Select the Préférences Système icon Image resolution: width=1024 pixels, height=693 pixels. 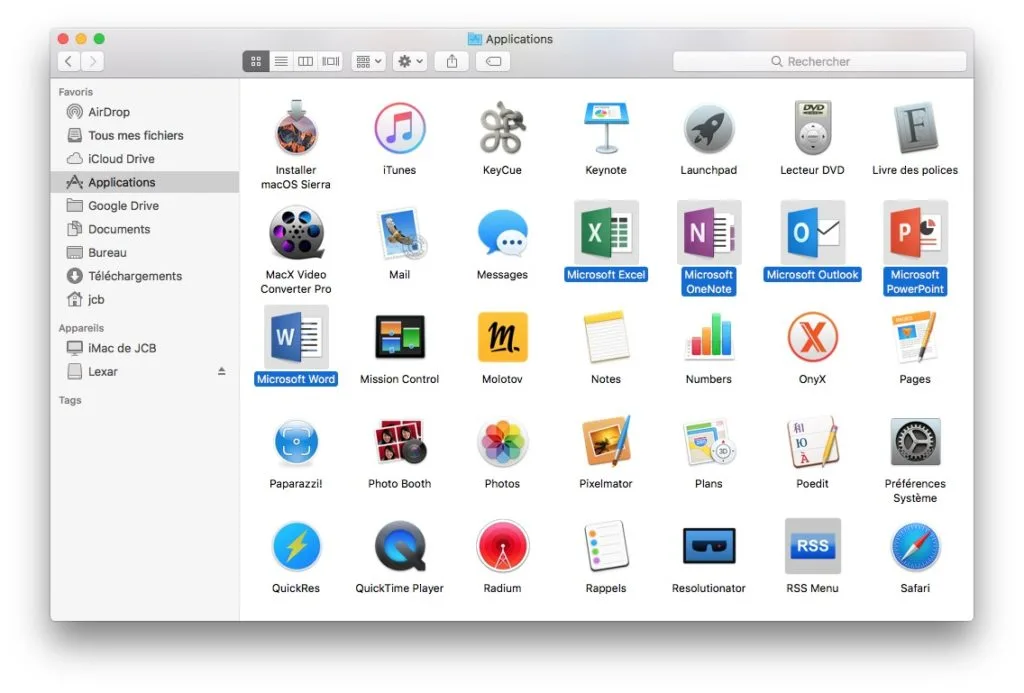(x=915, y=442)
